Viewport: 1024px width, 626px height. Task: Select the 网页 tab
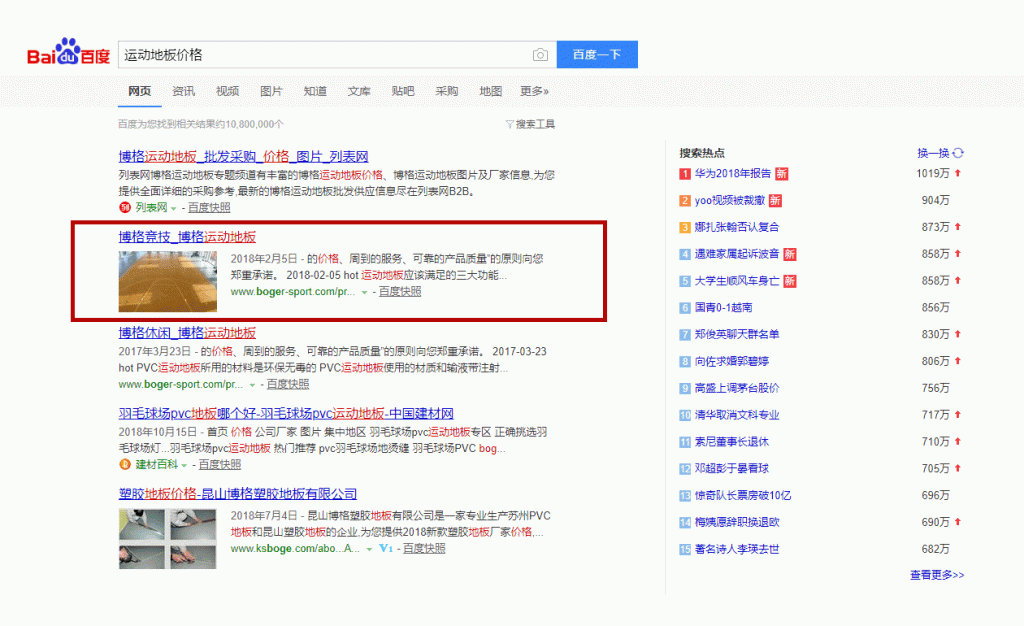tap(140, 91)
